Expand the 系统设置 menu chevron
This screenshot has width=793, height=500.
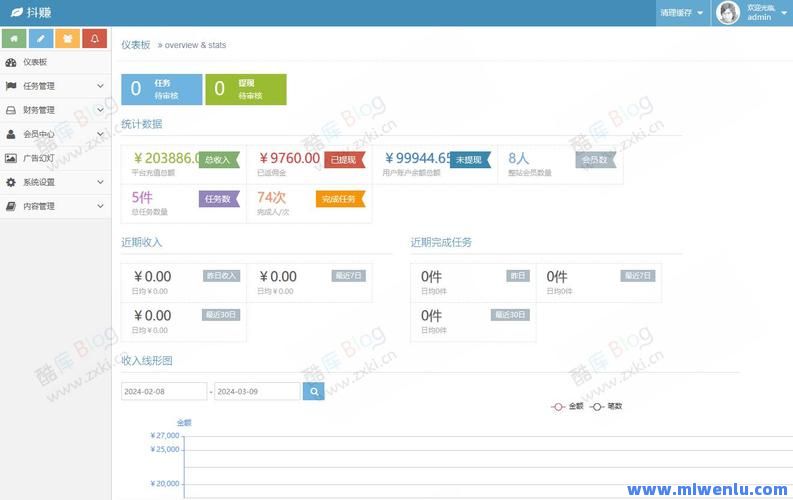pyautogui.click(x=100, y=182)
